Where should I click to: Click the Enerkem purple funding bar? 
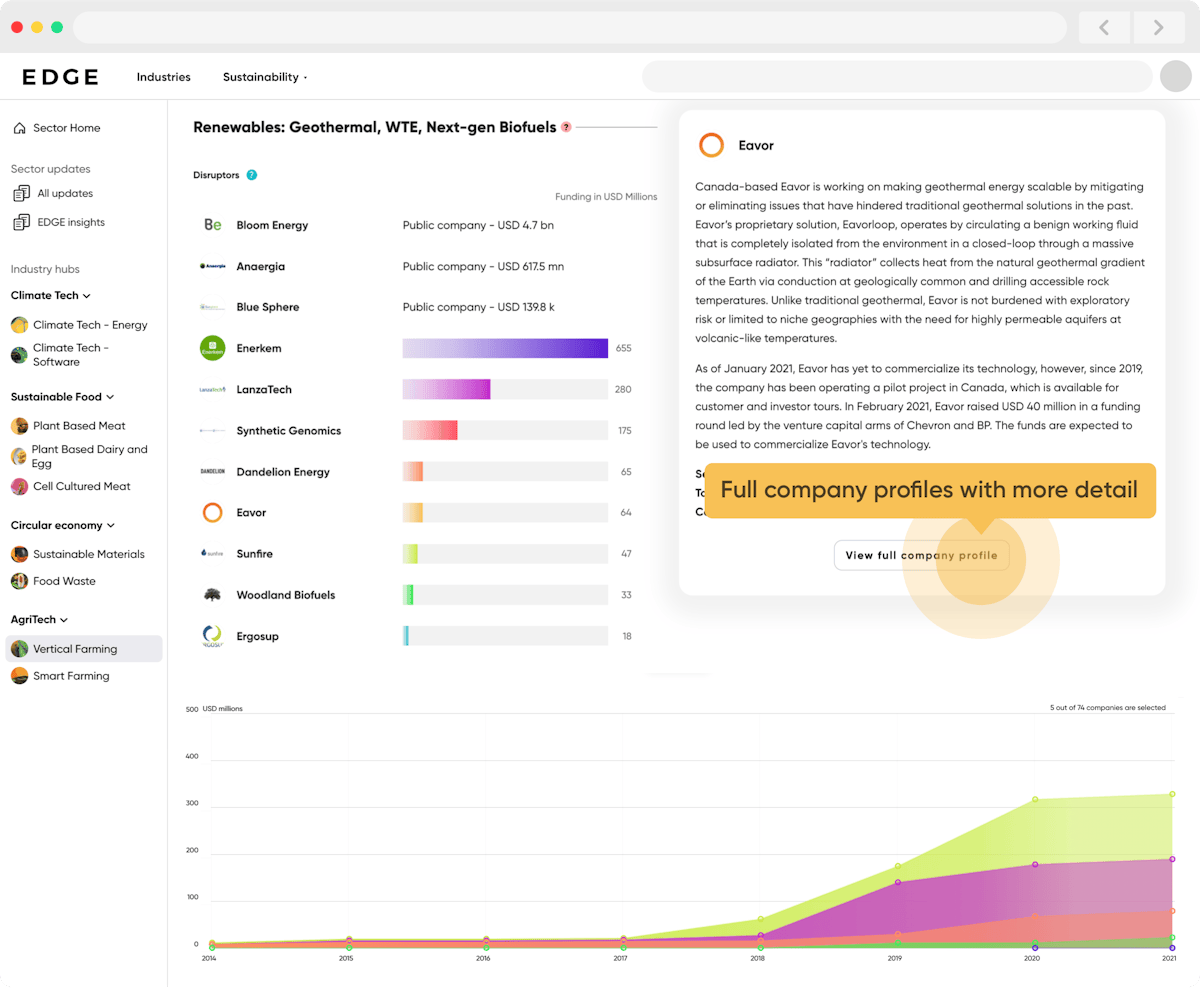point(505,348)
